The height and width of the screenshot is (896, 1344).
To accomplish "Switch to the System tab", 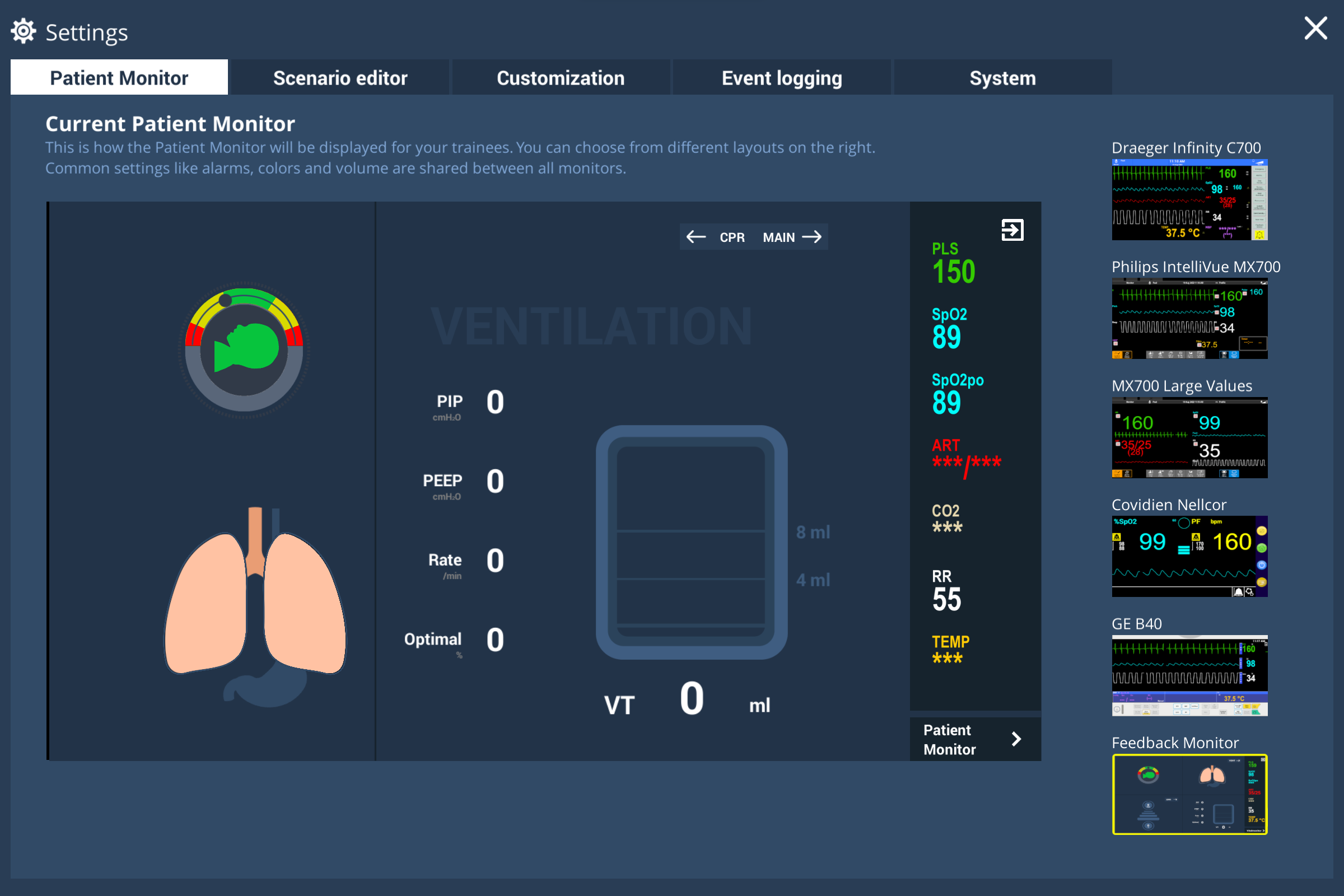I will click(1002, 77).
